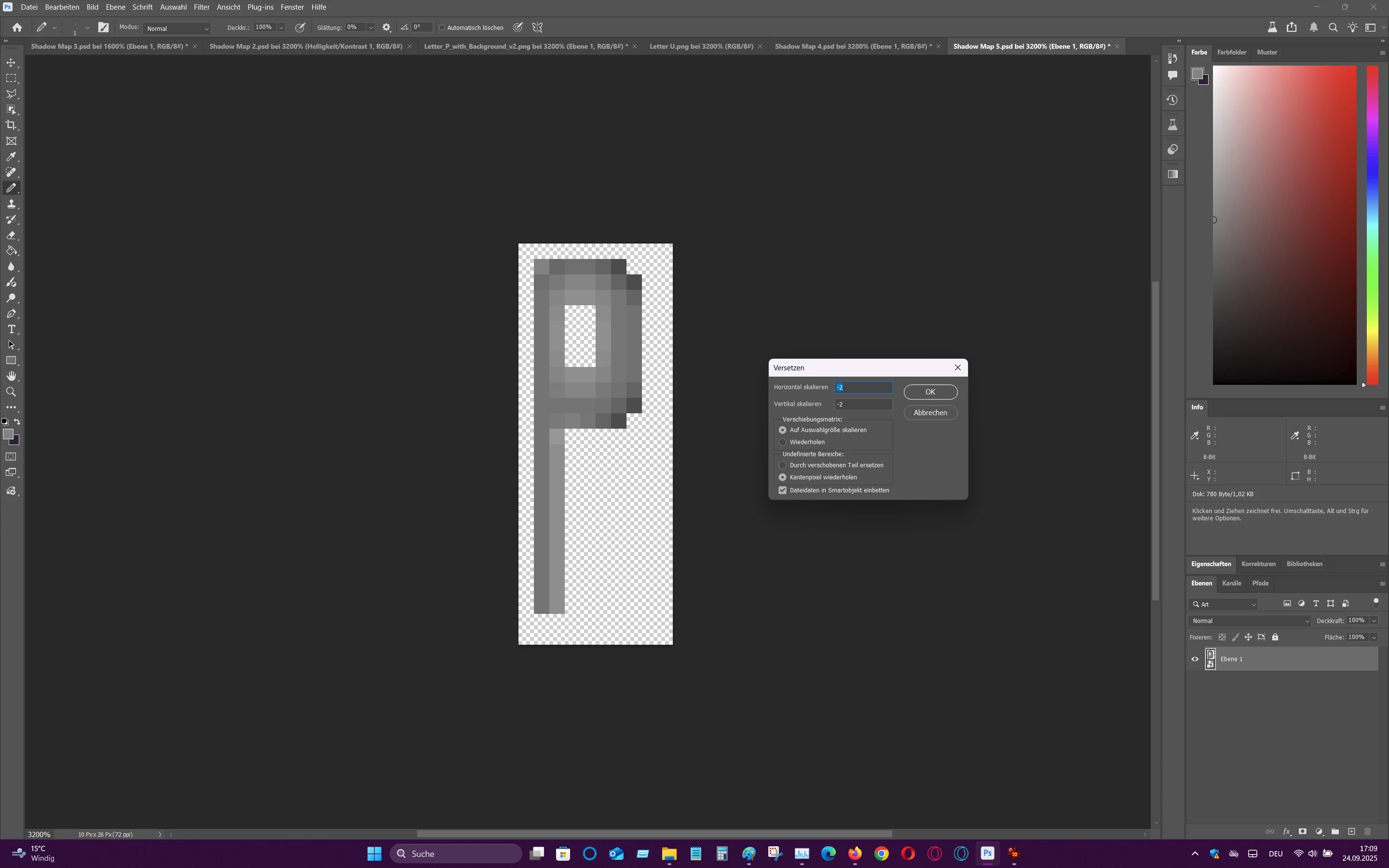This screenshot has width=1389, height=868.
Task: Select the Zoom tool in toolbar
Action: [11, 392]
